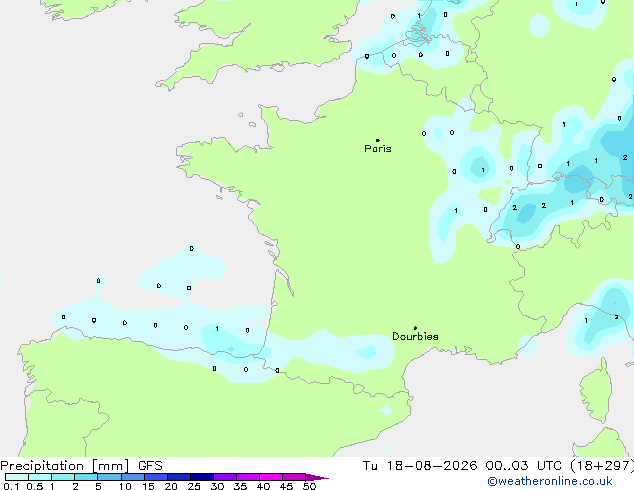Click the legend value label '50'
This screenshot has width=634, height=490.
pyautogui.click(x=309, y=486)
